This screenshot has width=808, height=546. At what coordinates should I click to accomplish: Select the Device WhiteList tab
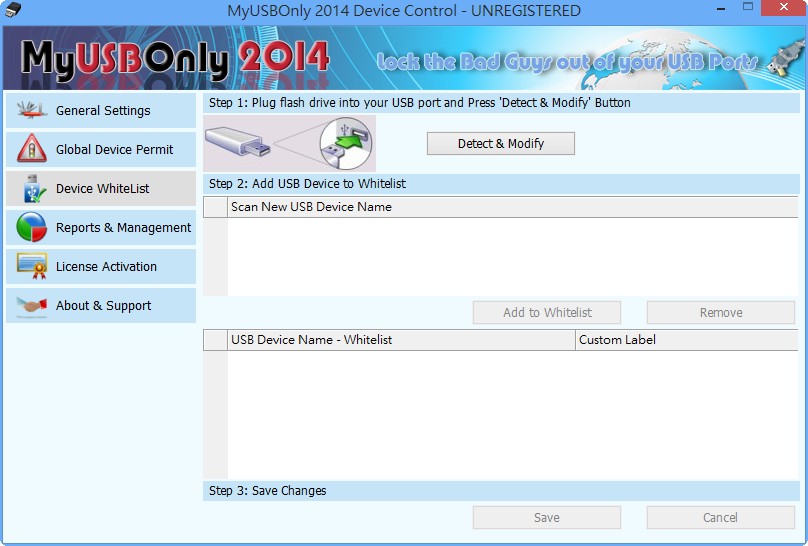[101, 189]
